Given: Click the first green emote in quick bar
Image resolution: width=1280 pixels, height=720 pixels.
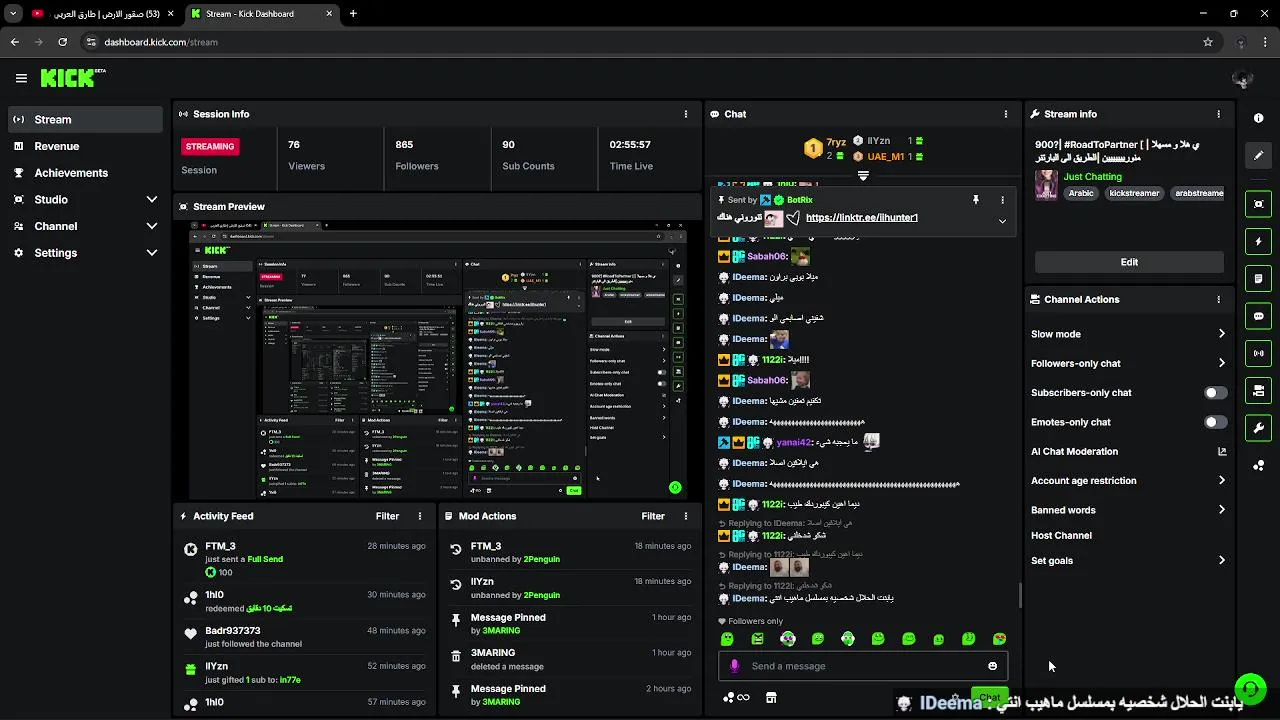Looking at the screenshot, I should (x=727, y=639).
